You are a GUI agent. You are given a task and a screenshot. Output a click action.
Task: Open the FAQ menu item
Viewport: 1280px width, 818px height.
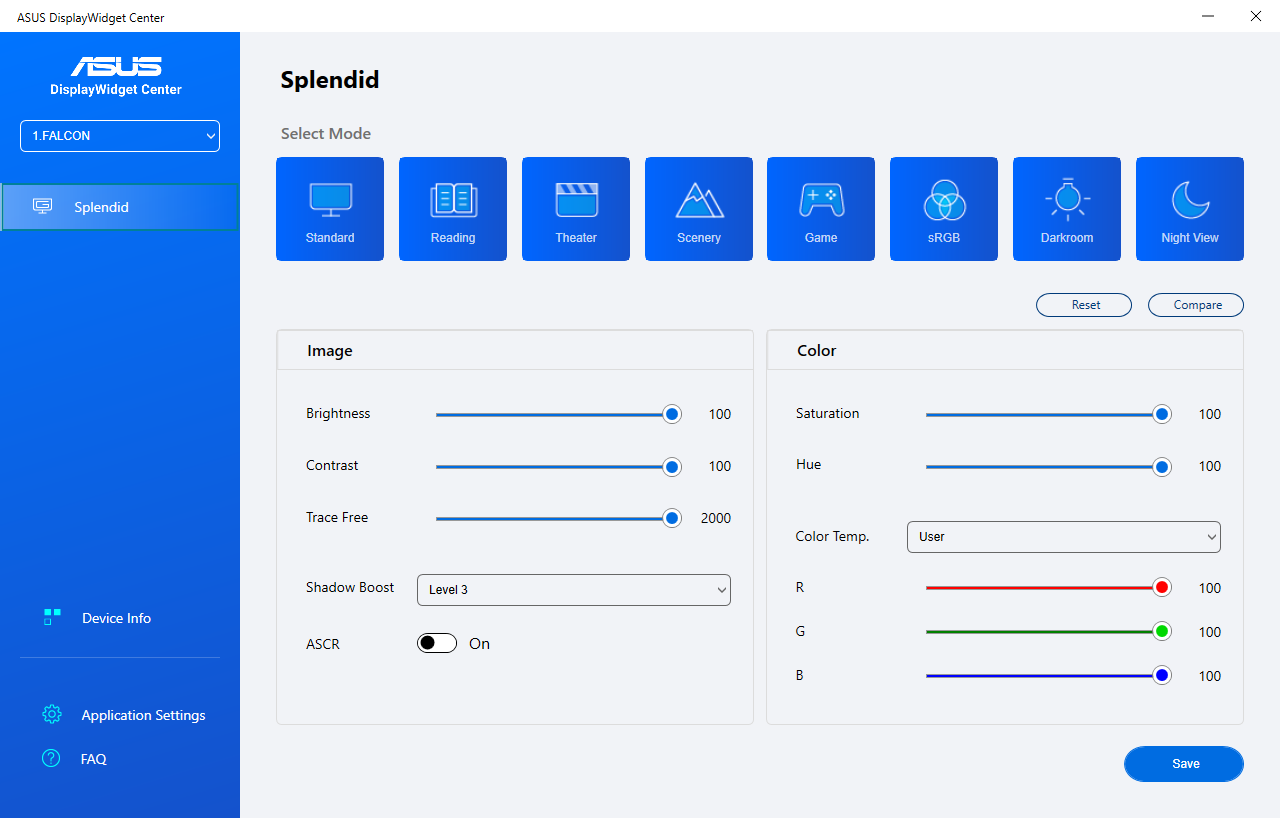pos(93,759)
